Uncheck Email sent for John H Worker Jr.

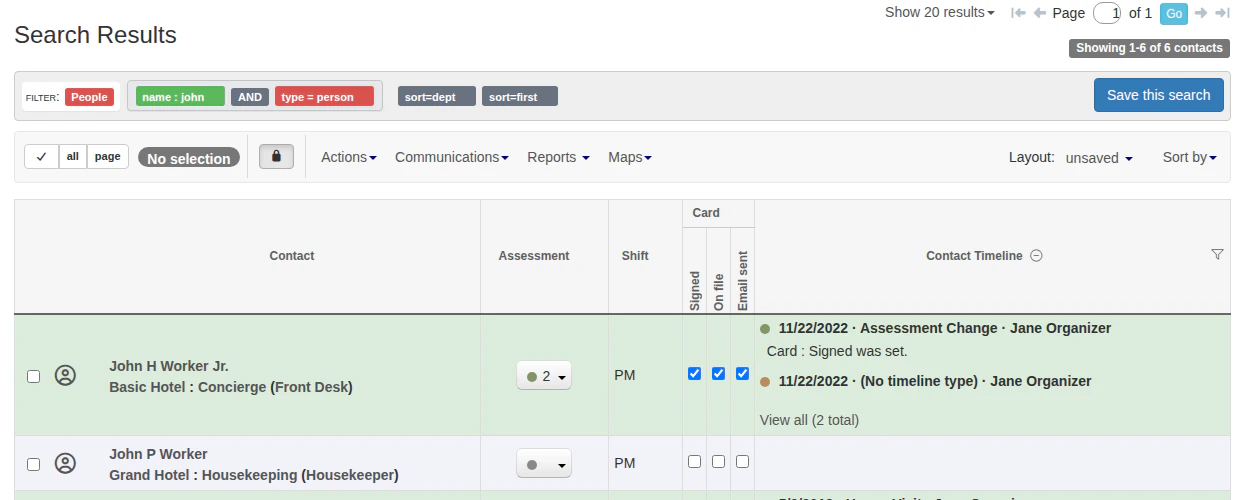[x=742, y=374]
